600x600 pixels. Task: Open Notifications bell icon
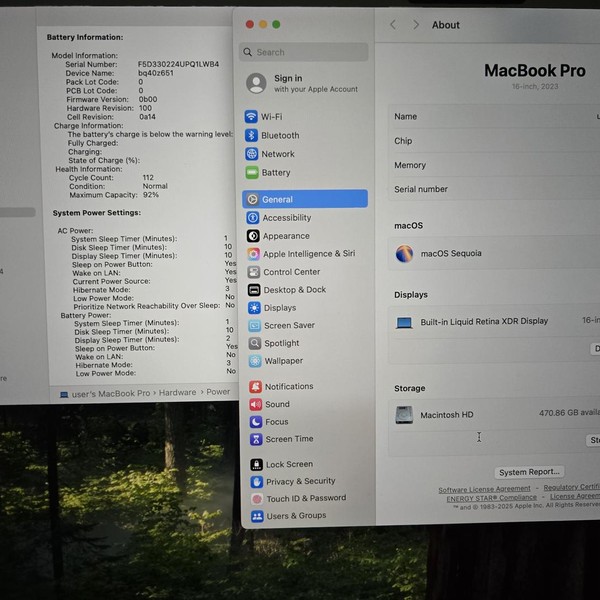[255, 386]
